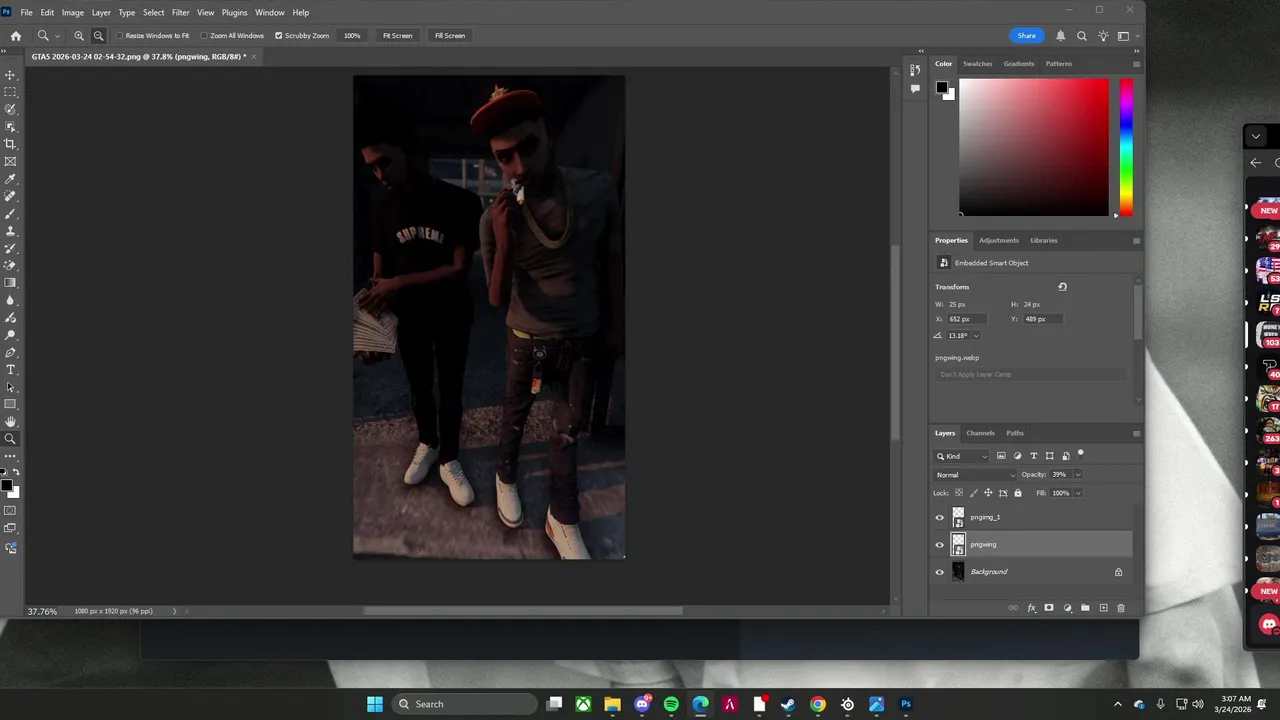Image resolution: width=1280 pixels, height=720 pixels.
Task: Open the Normal blend mode dropdown
Action: (975, 475)
